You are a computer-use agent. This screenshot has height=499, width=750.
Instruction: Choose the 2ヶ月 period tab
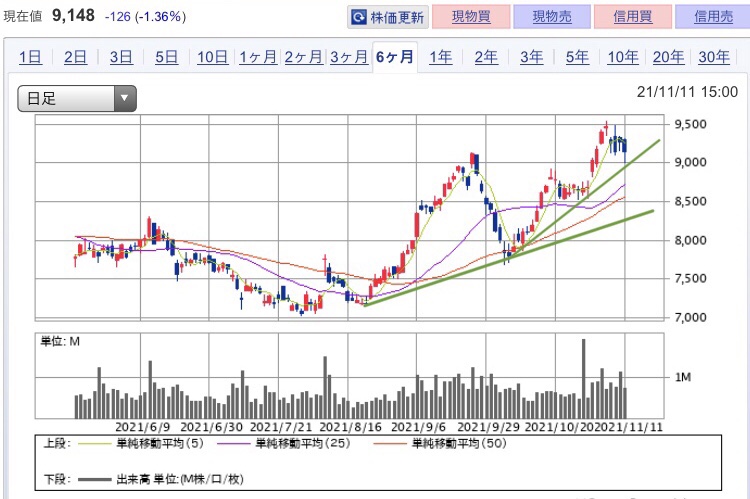[304, 57]
